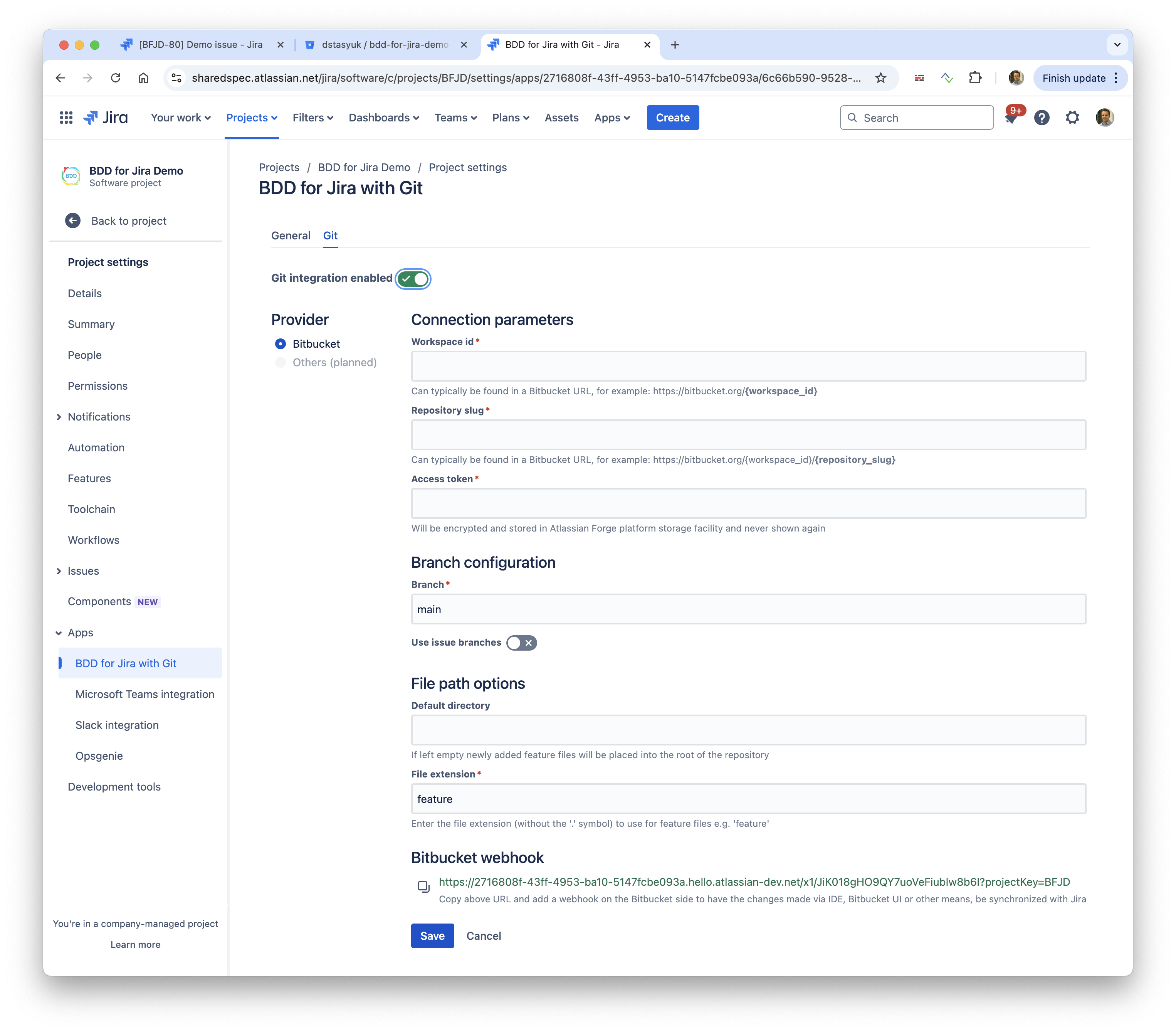Cancel the Git settings changes
Screen dimensions: 1176x1033
point(483,936)
